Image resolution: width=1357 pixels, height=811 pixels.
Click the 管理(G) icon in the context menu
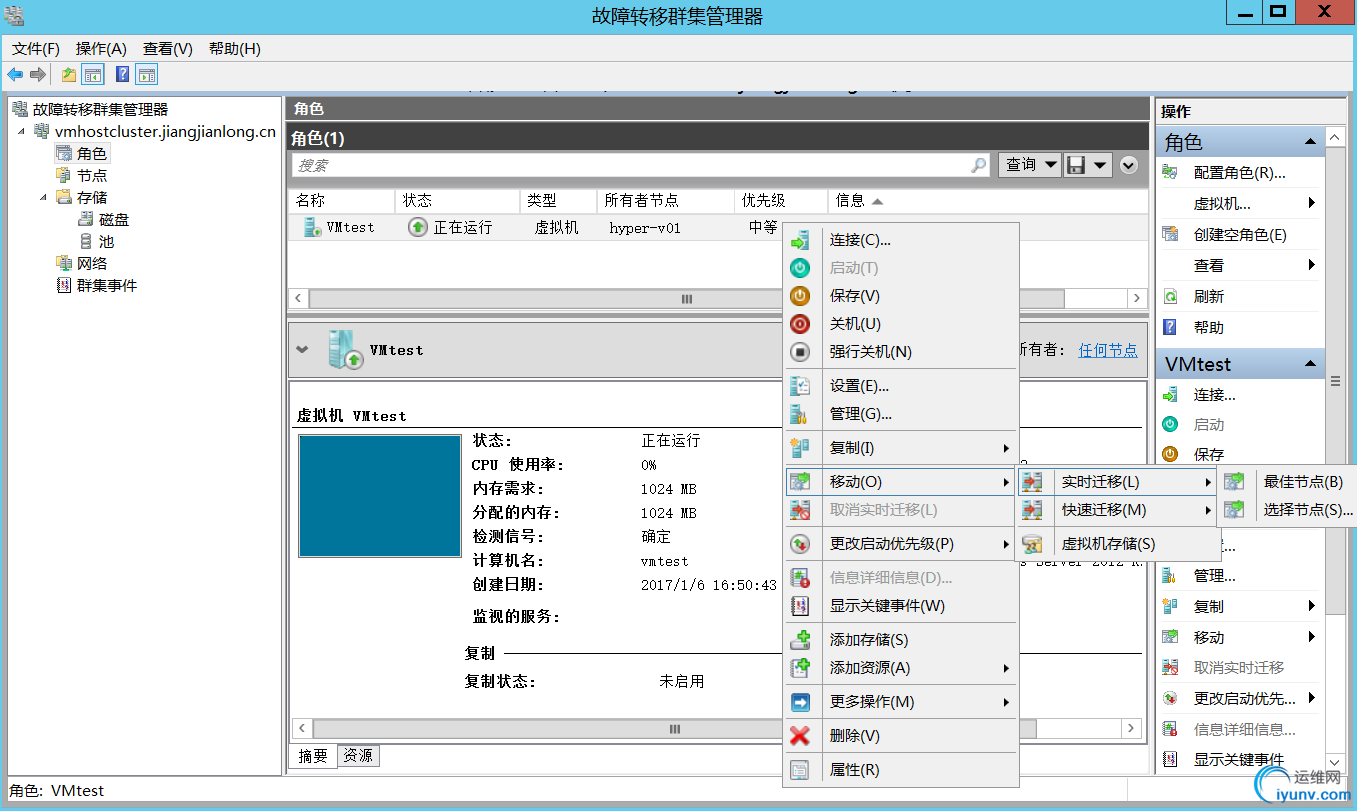pos(800,414)
